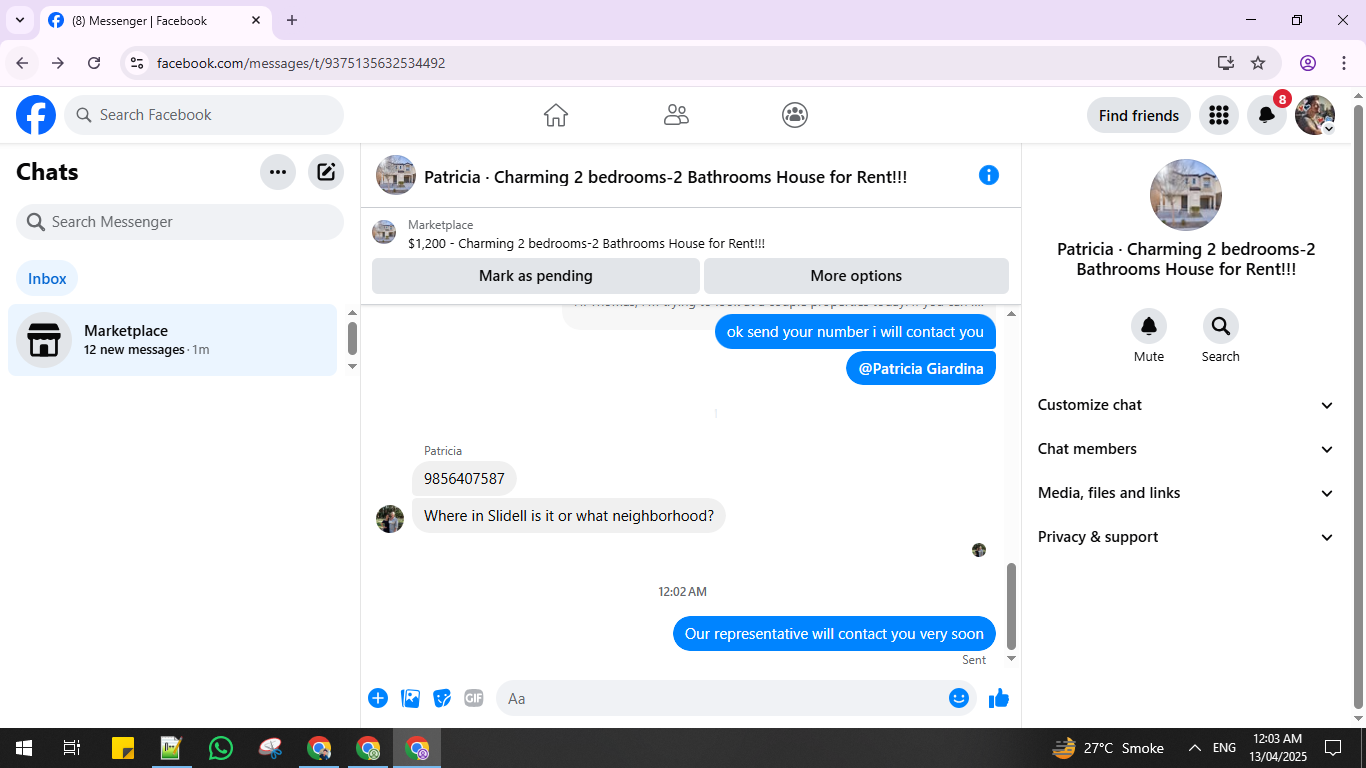Click the house listing photo in right panel
Image resolution: width=1366 pixels, height=768 pixels.
click(x=1186, y=195)
